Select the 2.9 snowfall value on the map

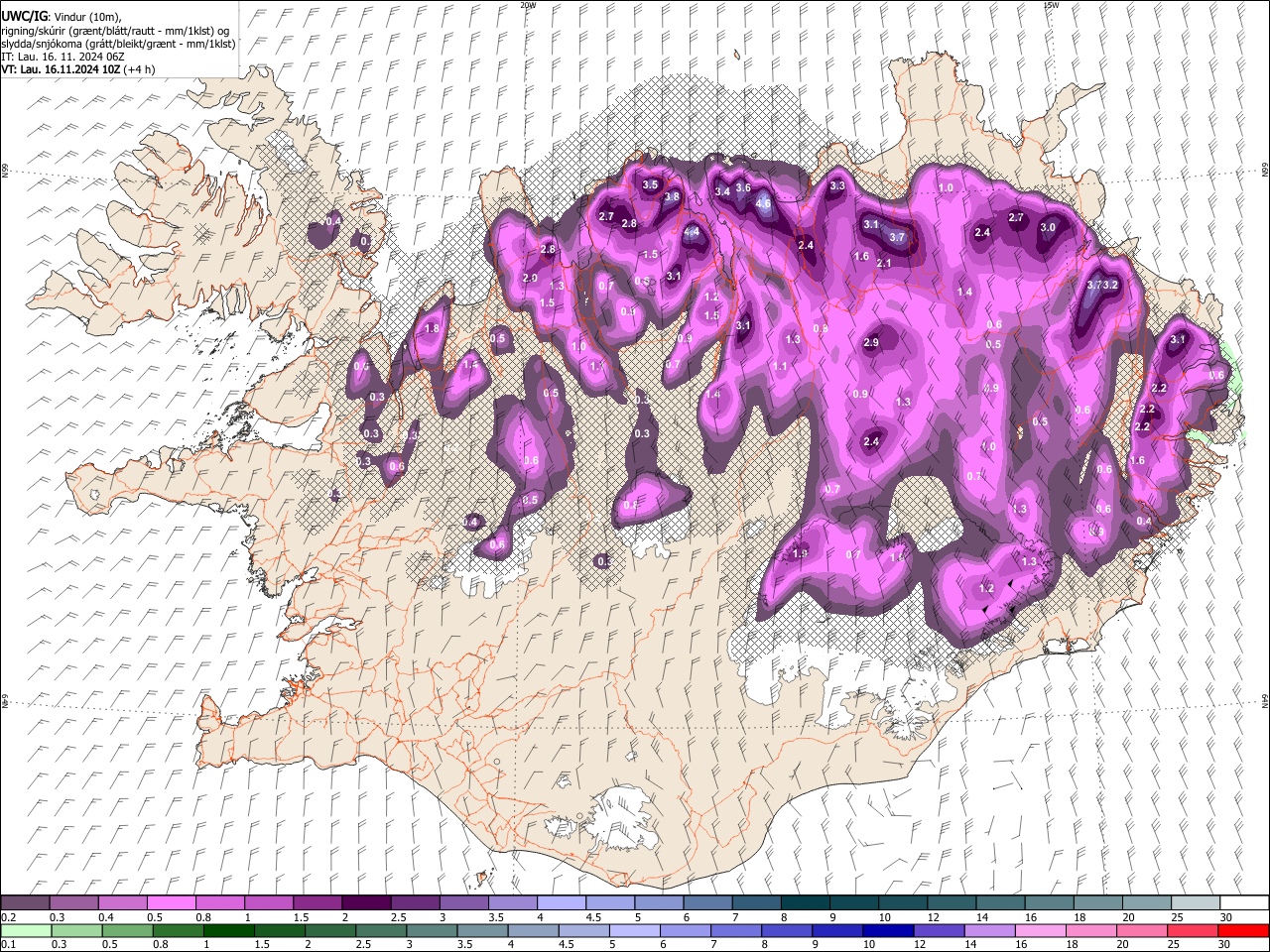[x=871, y=342]
